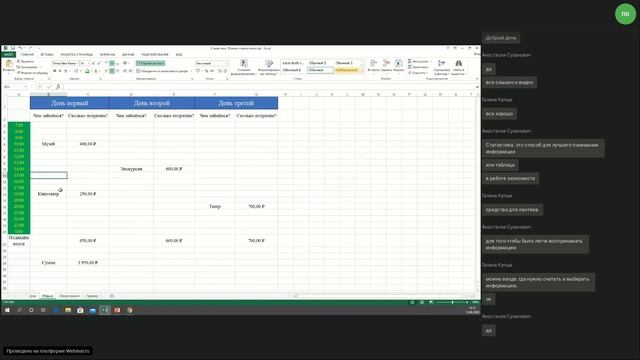
Task: Switch to the Page Layout ribbon tab
Action: click(x=77, y=54)
